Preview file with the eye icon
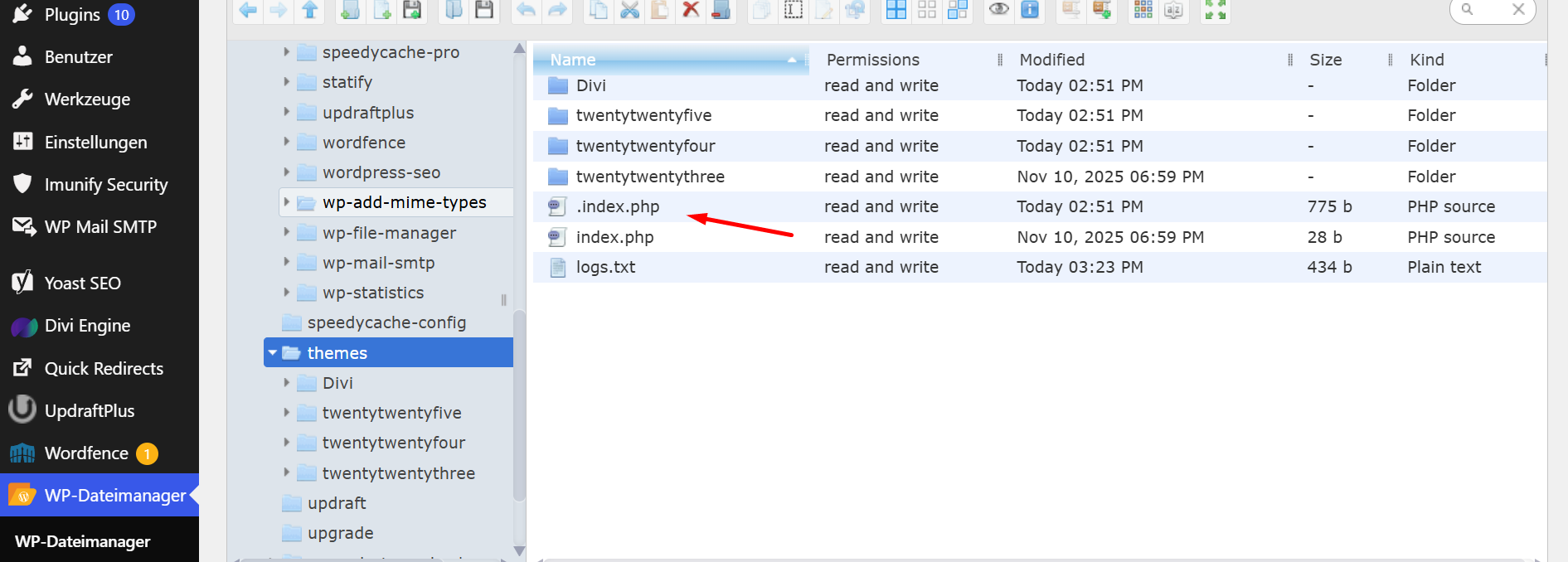1568x562 pixels. point(999,10)
